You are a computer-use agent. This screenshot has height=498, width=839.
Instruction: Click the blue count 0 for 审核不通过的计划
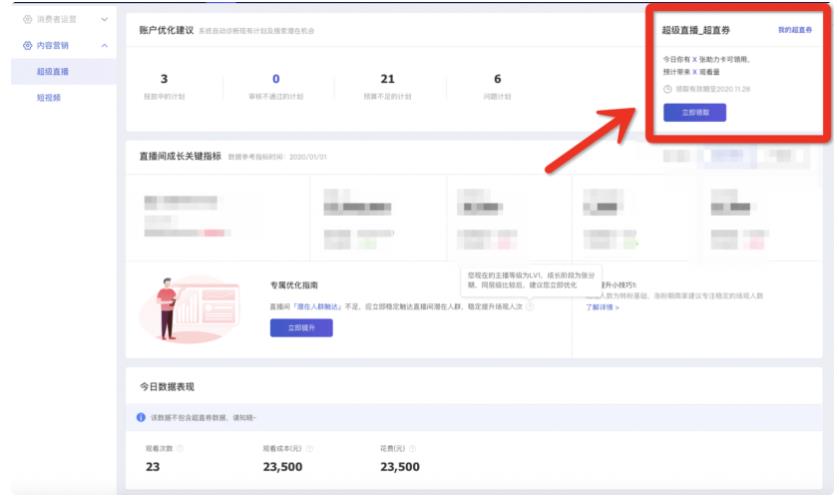(x=276, y=79)
